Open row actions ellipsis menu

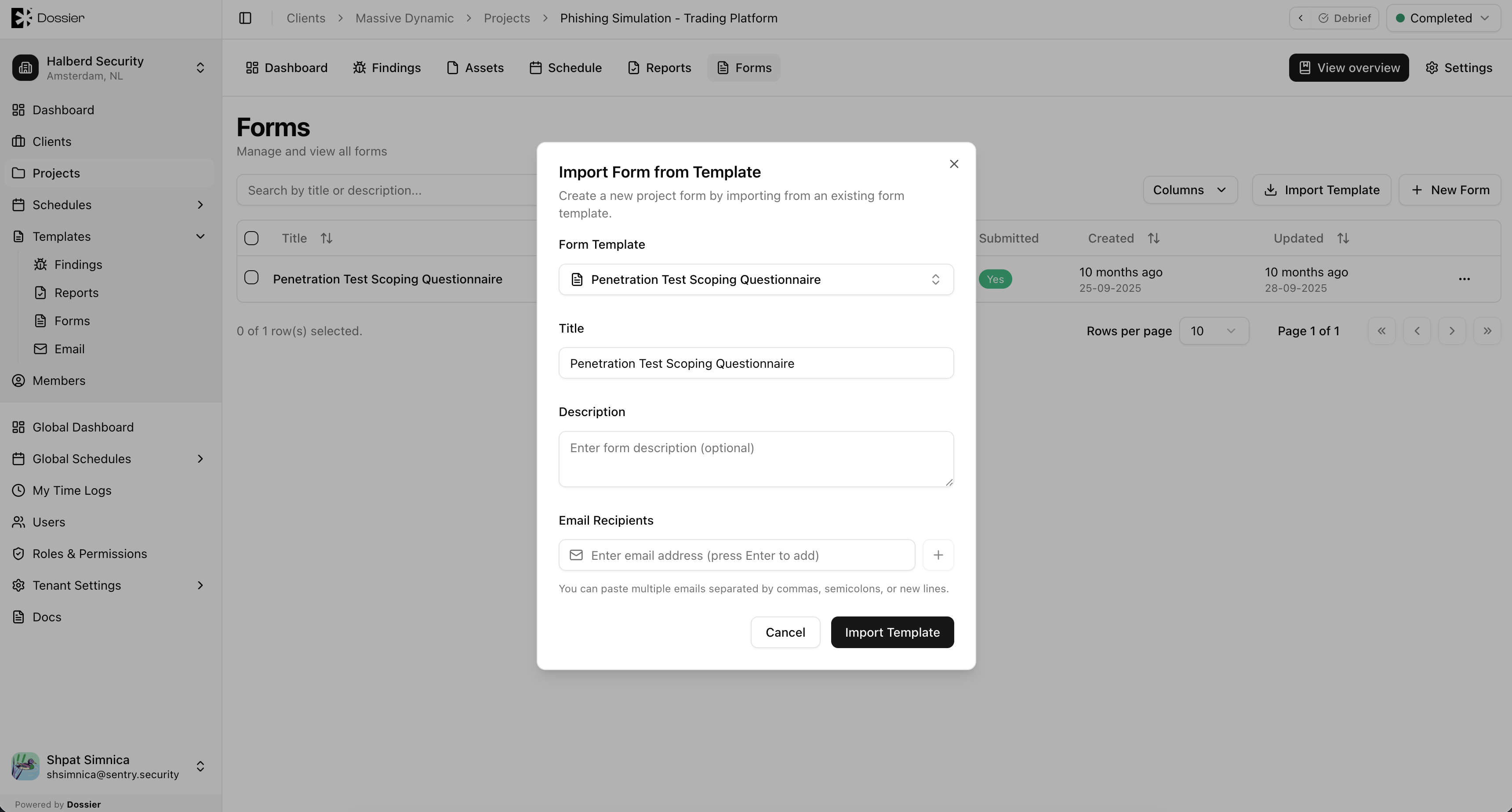click(x=1464, y=279)
